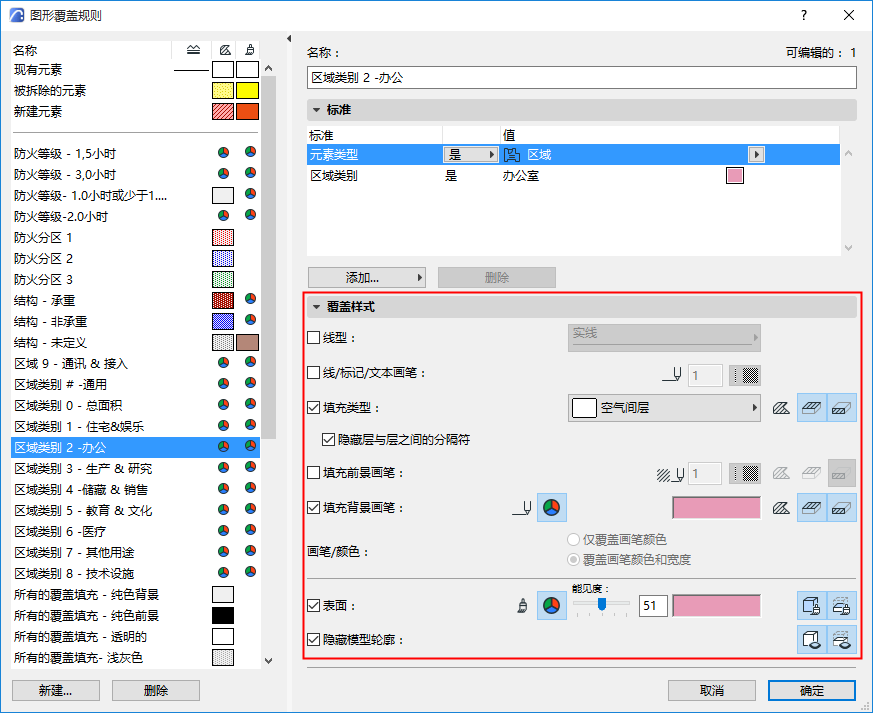Screen dimensions: 873x713
Task: Enable the 线/标记/文本画笔 checkbox
Action: 313,373
